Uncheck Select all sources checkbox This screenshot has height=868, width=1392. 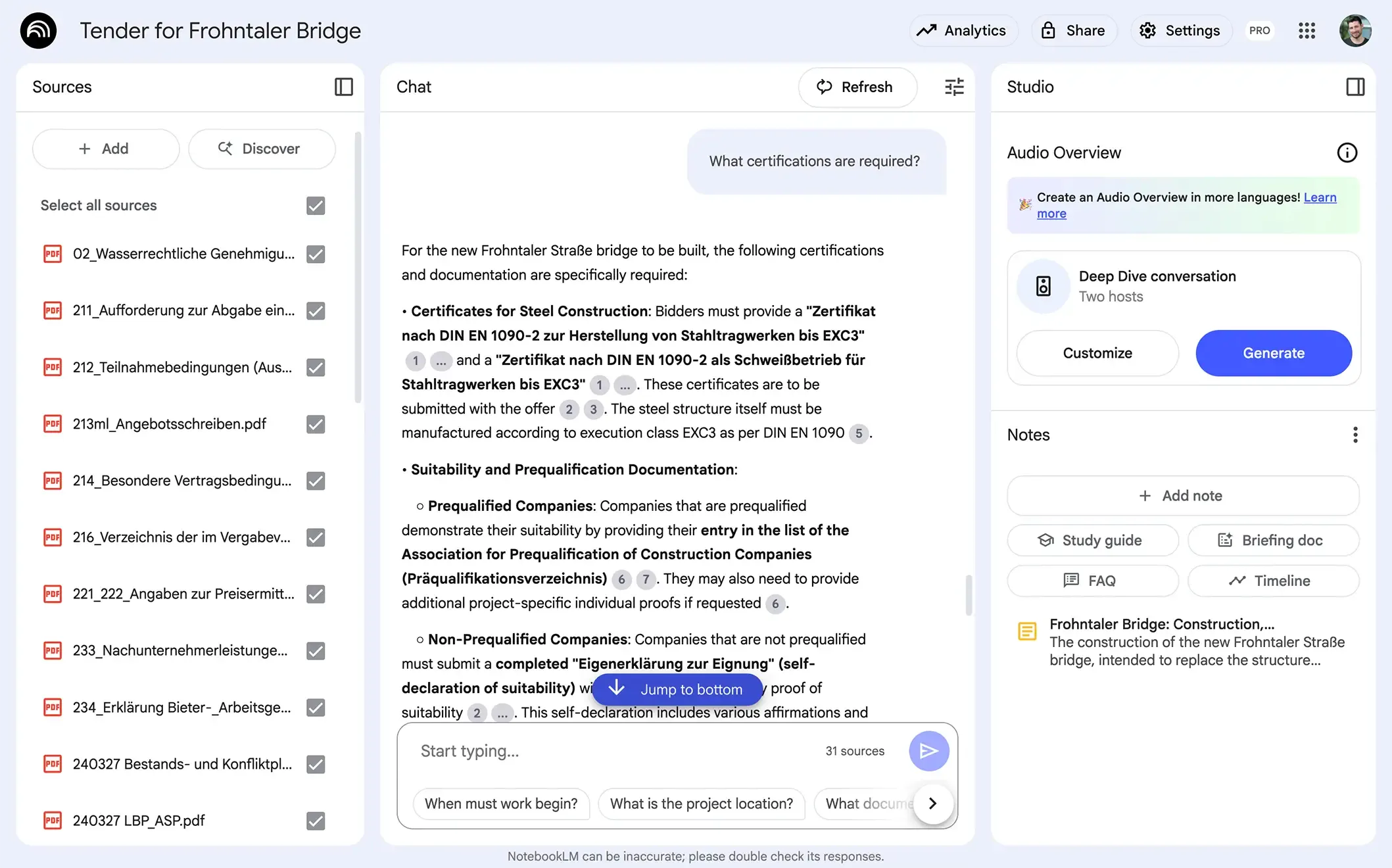pyautogui.click(x=316, y=206)
